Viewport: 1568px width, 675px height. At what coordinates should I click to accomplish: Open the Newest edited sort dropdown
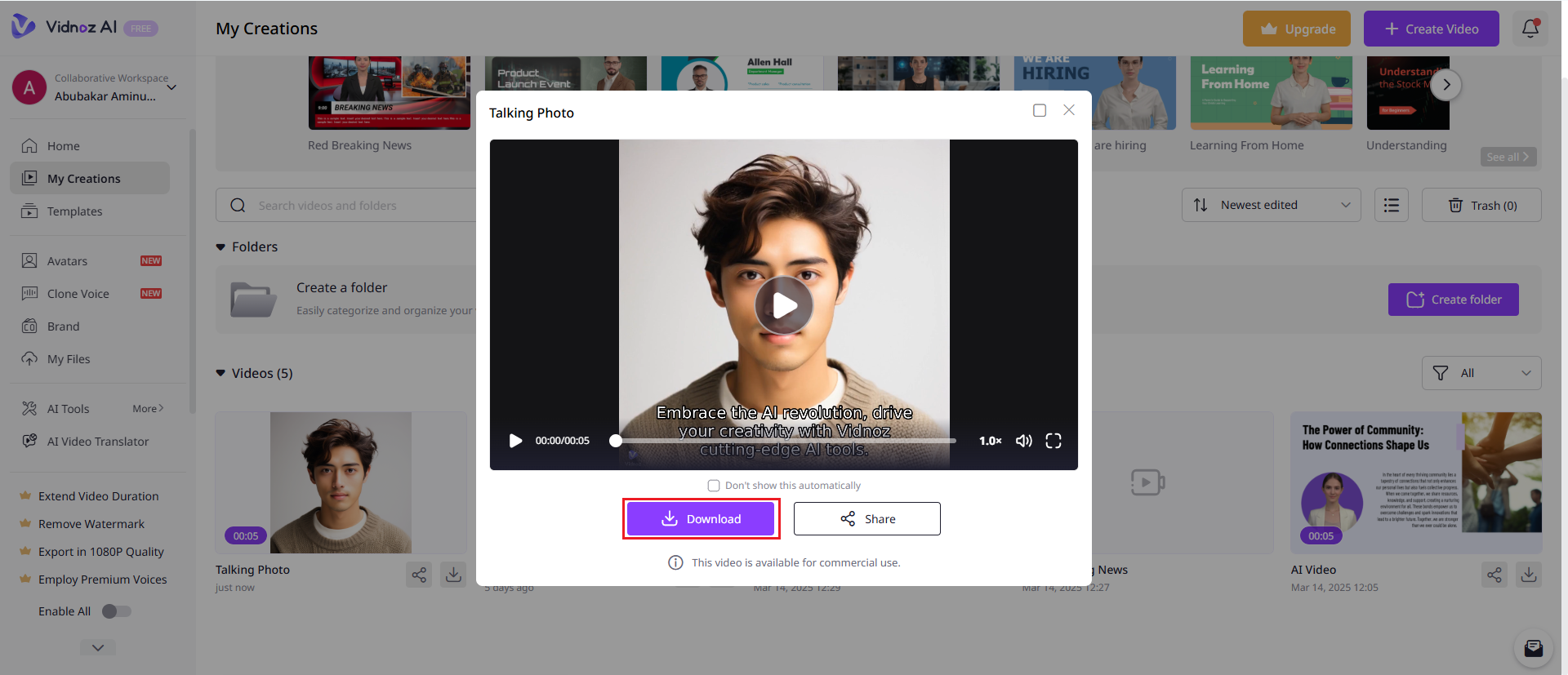click(x=1272, y=205)
